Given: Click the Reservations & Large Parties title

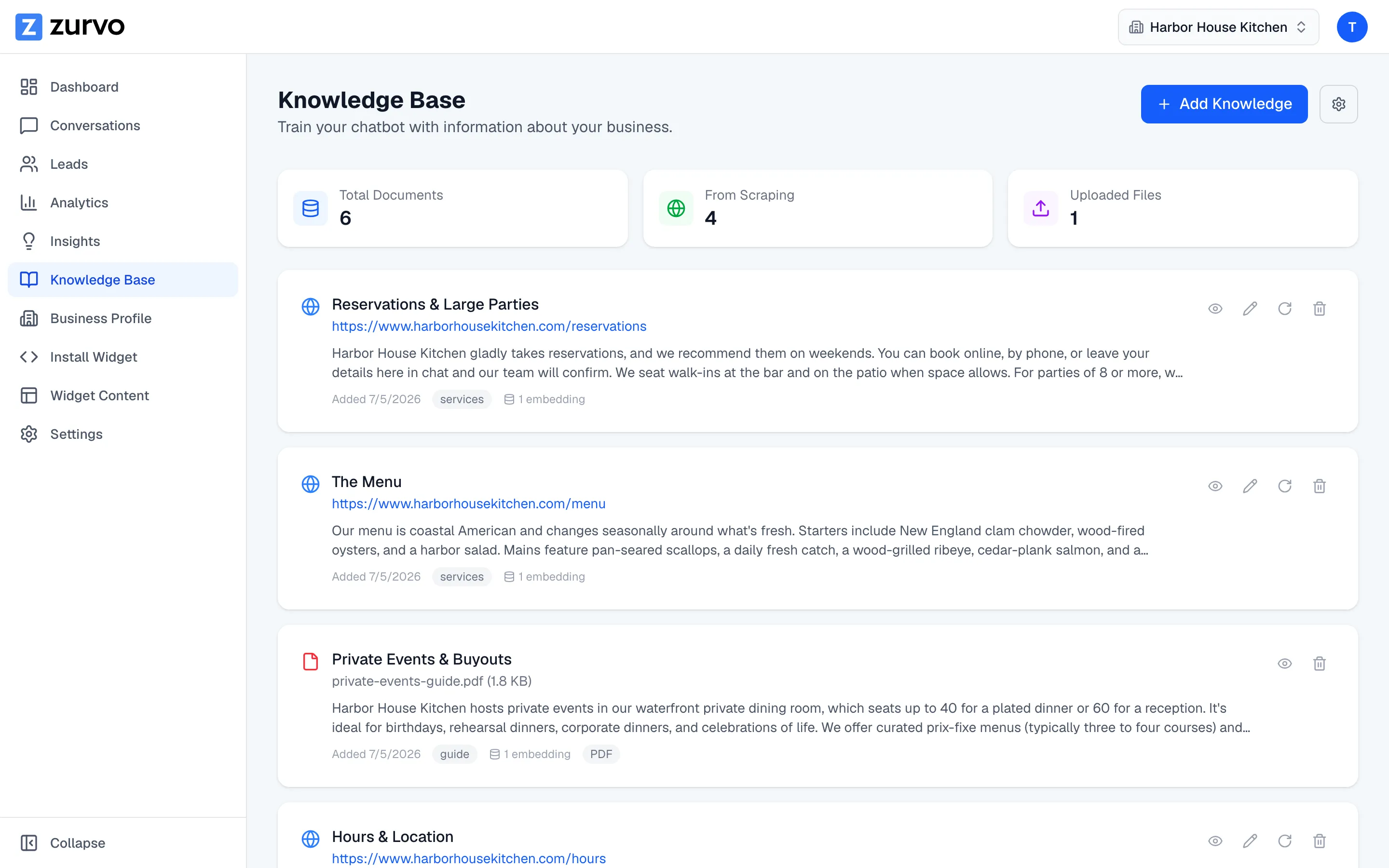Looking at the screenshot, I should point(435,304).
